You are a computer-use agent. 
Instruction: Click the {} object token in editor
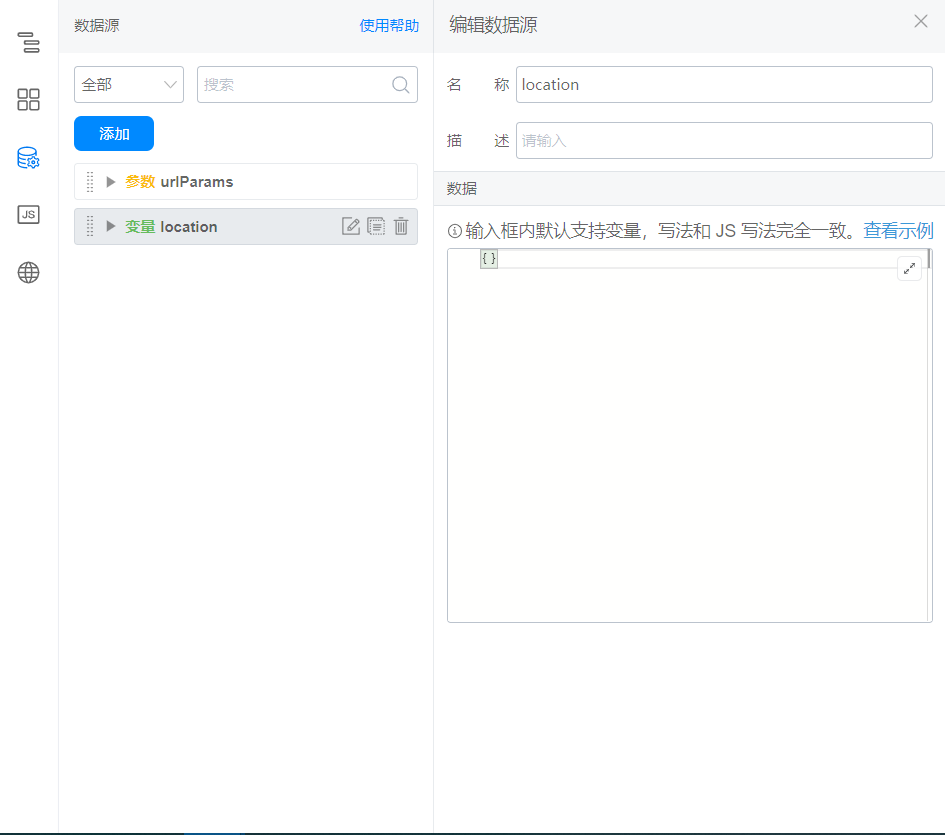489,259
